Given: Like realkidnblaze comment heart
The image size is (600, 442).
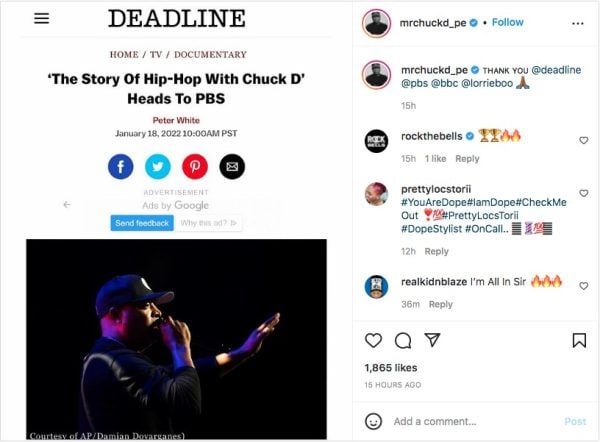Looking at the screenshot, I should (x=584, y=286).
